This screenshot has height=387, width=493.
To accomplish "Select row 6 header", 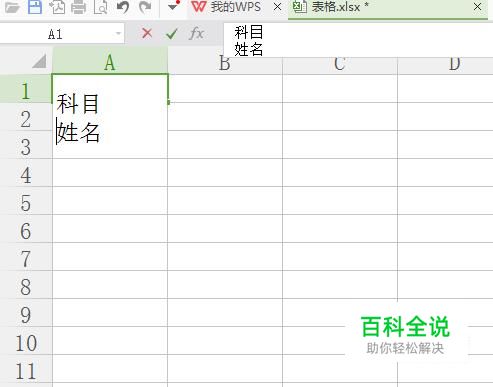I will tap(26, 229).
